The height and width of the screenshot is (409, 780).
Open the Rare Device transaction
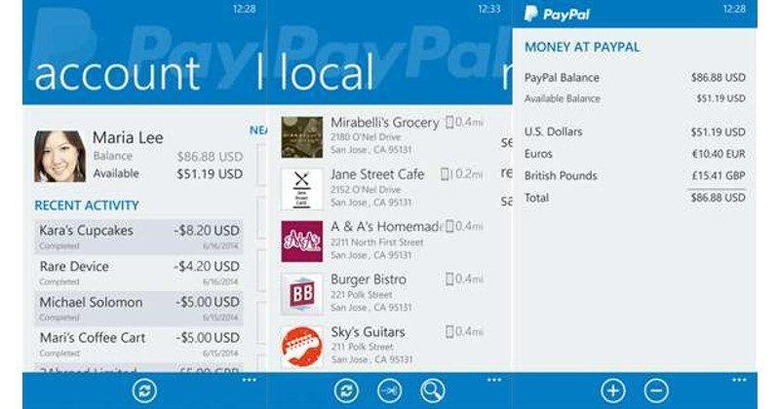pyautogui.click(x=139, y=273)
